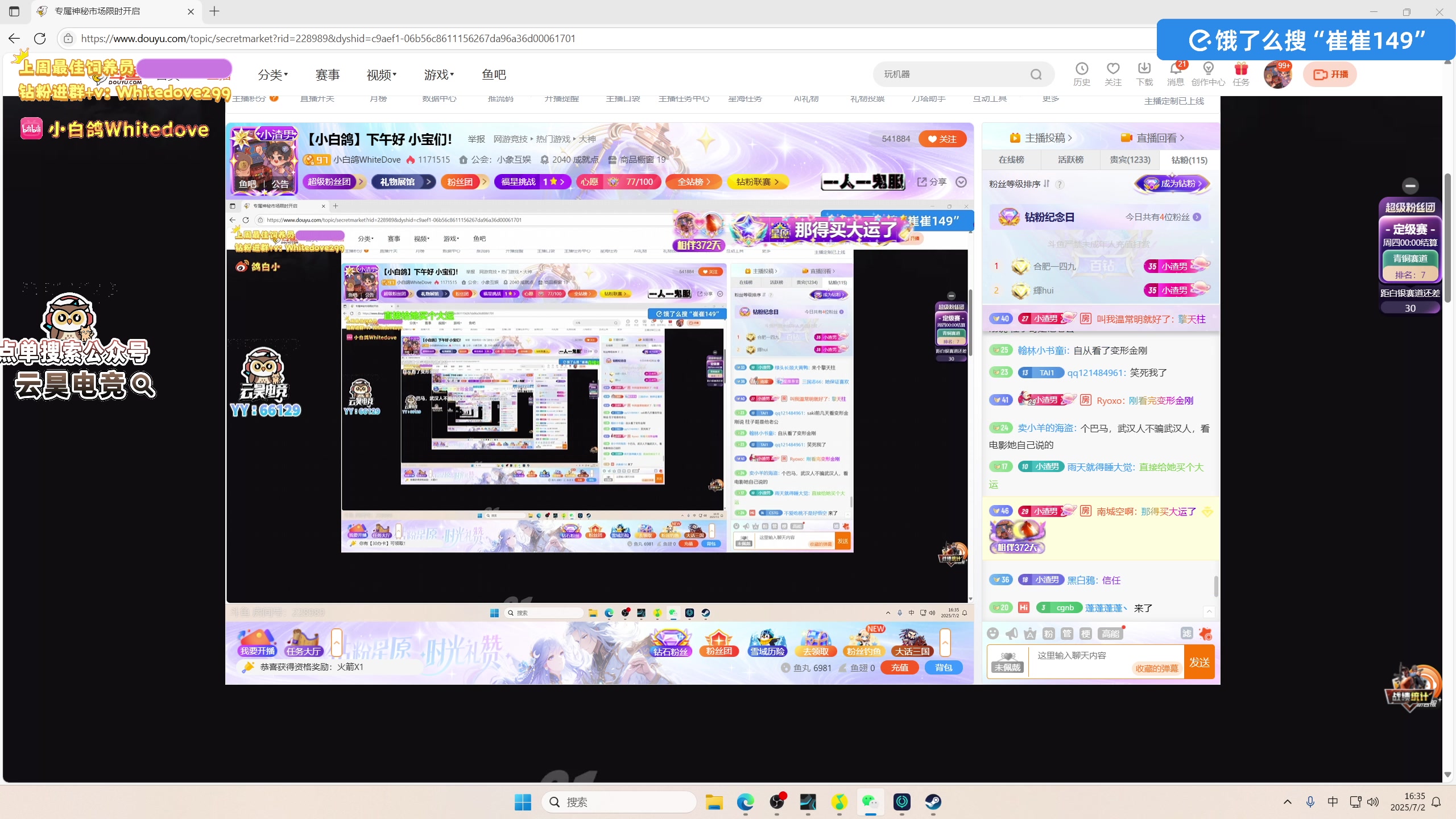The height and width of the screenshot is (819, 1456).
Task: Open 消息 notifications bell
Action: [x=1176, y=75]
